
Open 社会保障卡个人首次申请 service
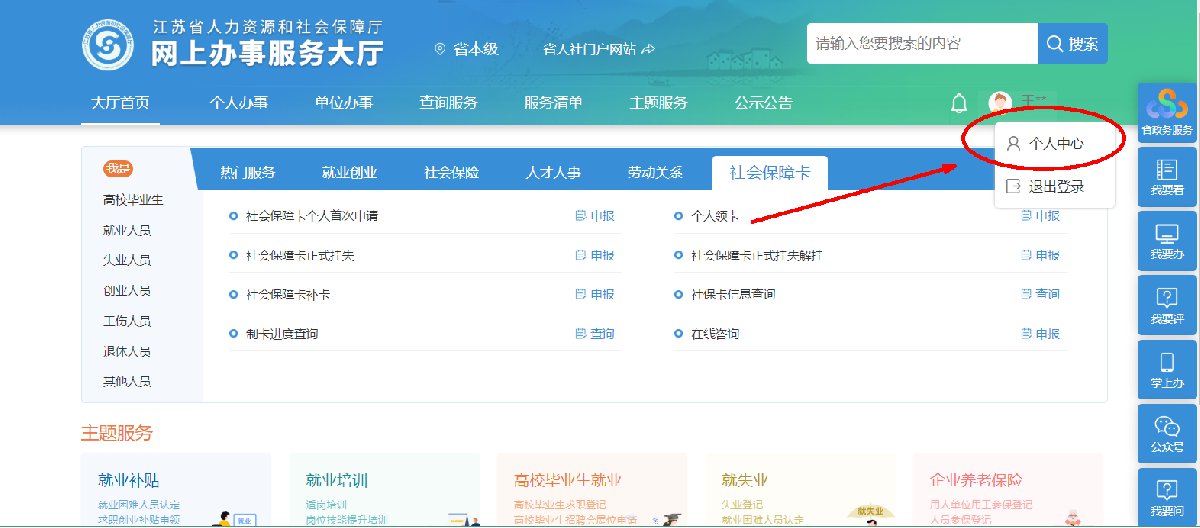(311, 216)
